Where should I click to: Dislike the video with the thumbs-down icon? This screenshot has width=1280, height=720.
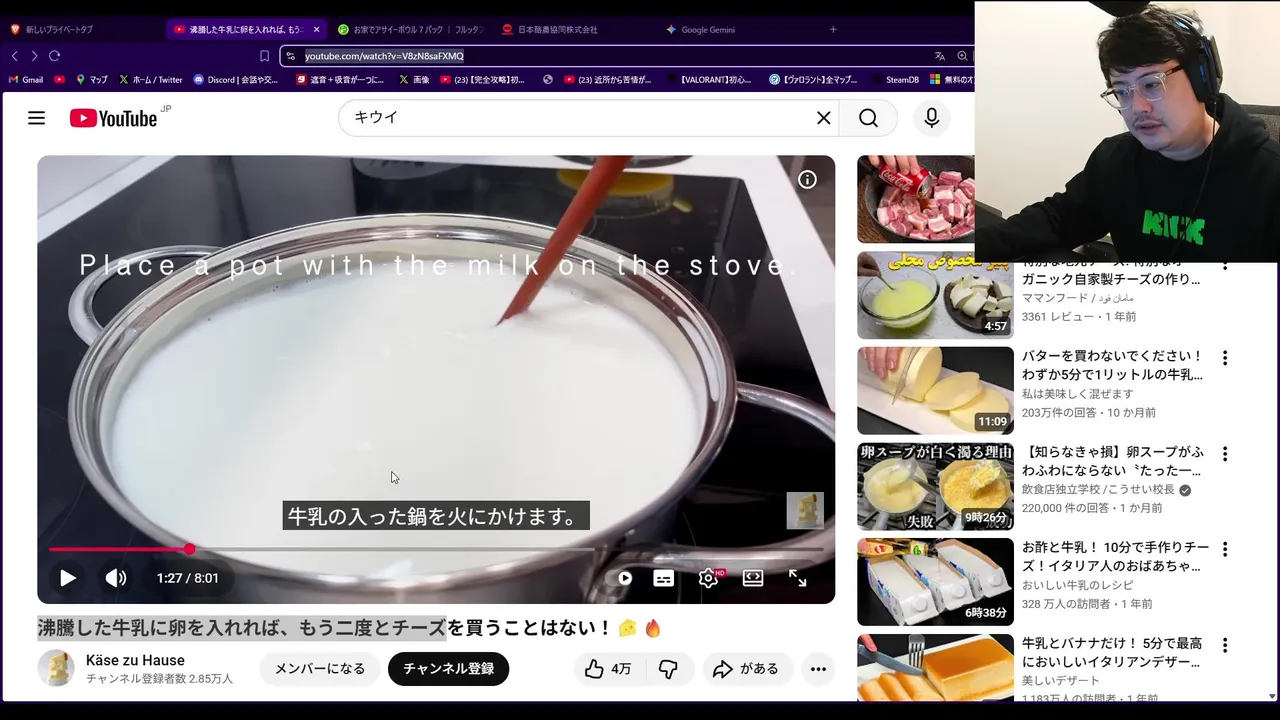coord(668,669)
